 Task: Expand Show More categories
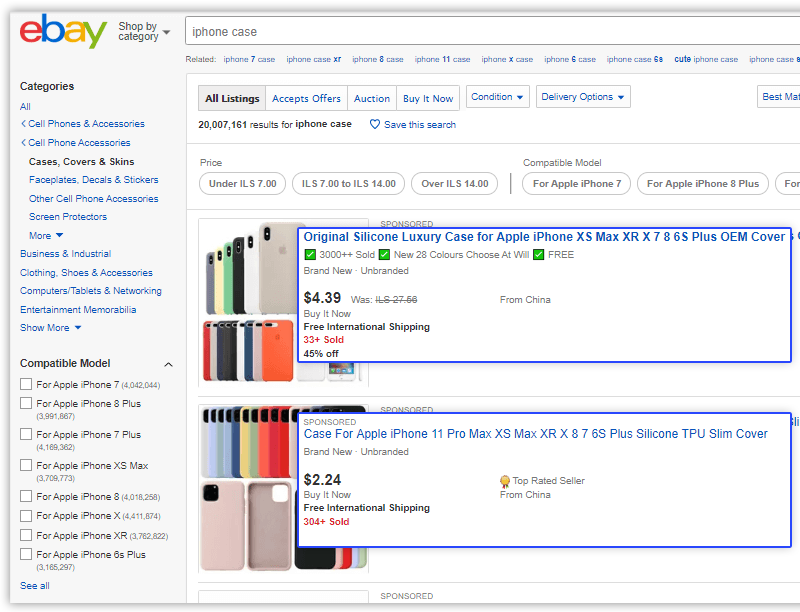pos(51,328)
